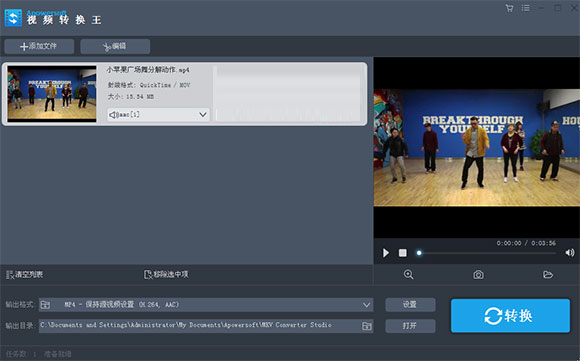The width and height of the screenshot is (580, 361).
Task: Click the file size 15.54 MB text
Action: tap(140, 97)
